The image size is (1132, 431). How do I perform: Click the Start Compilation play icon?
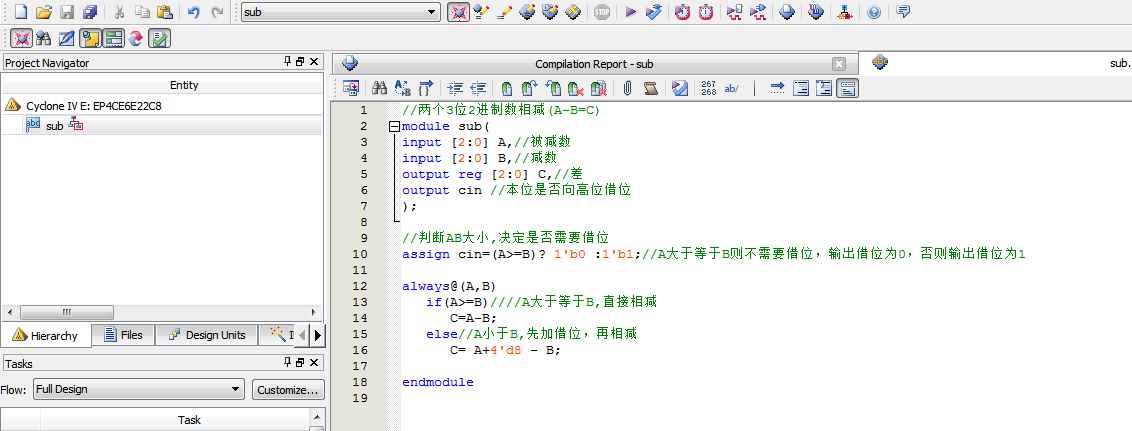click(x=630, y=12)
